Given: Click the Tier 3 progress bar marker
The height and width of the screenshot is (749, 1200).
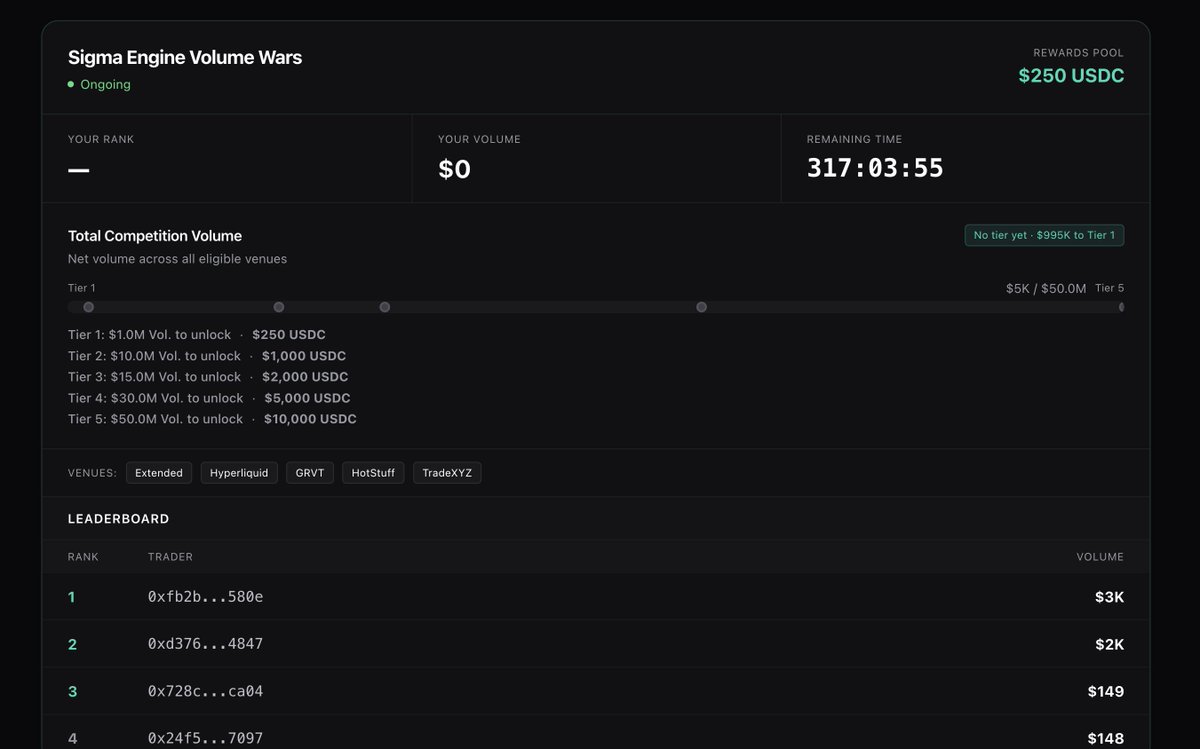Looking at the screenshot, I should (x=385, y=307).
